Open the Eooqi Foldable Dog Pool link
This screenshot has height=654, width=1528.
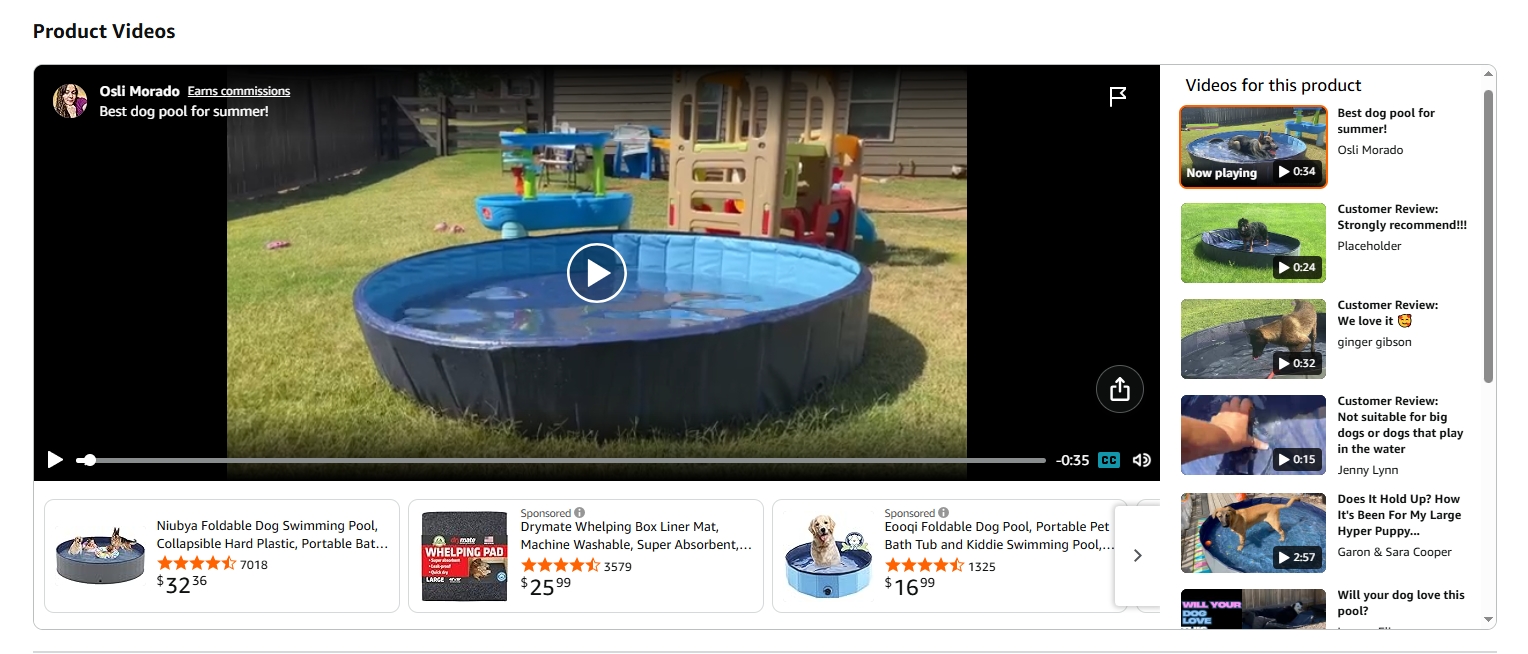[999, 535]
